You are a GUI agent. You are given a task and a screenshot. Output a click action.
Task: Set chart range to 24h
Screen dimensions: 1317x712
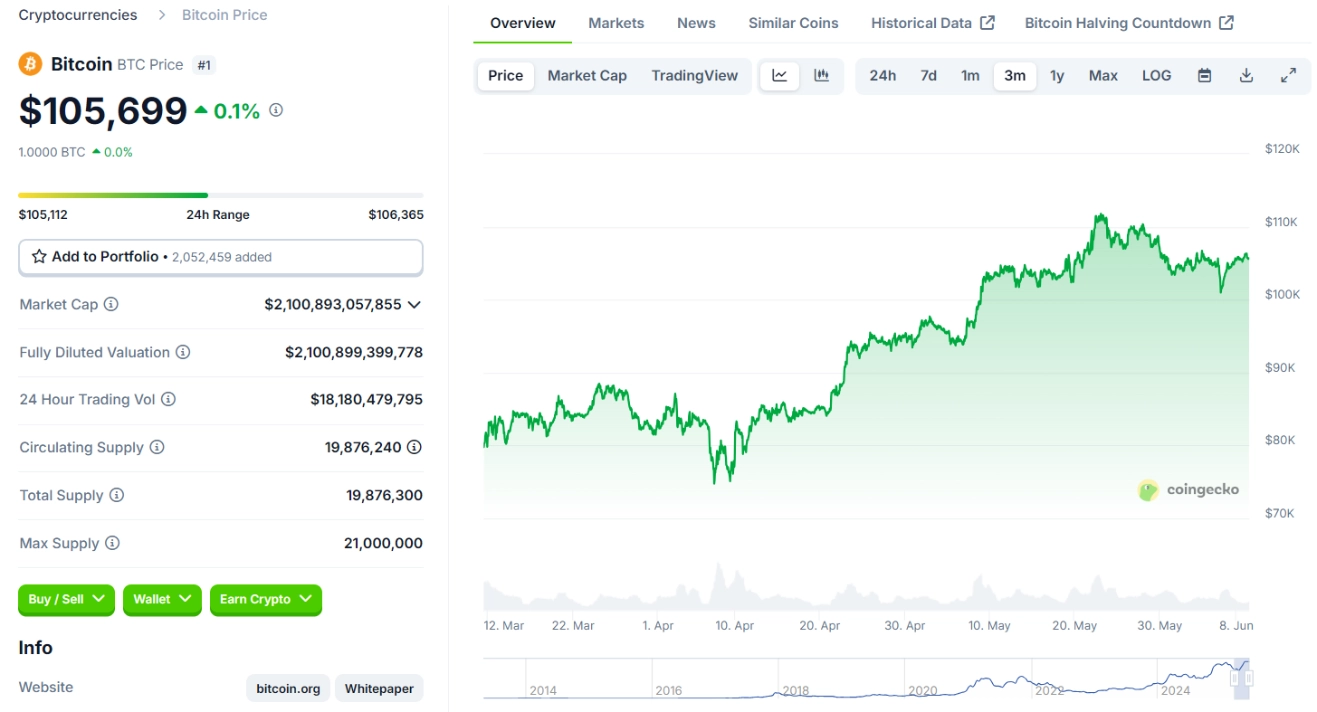click(883, 76)
